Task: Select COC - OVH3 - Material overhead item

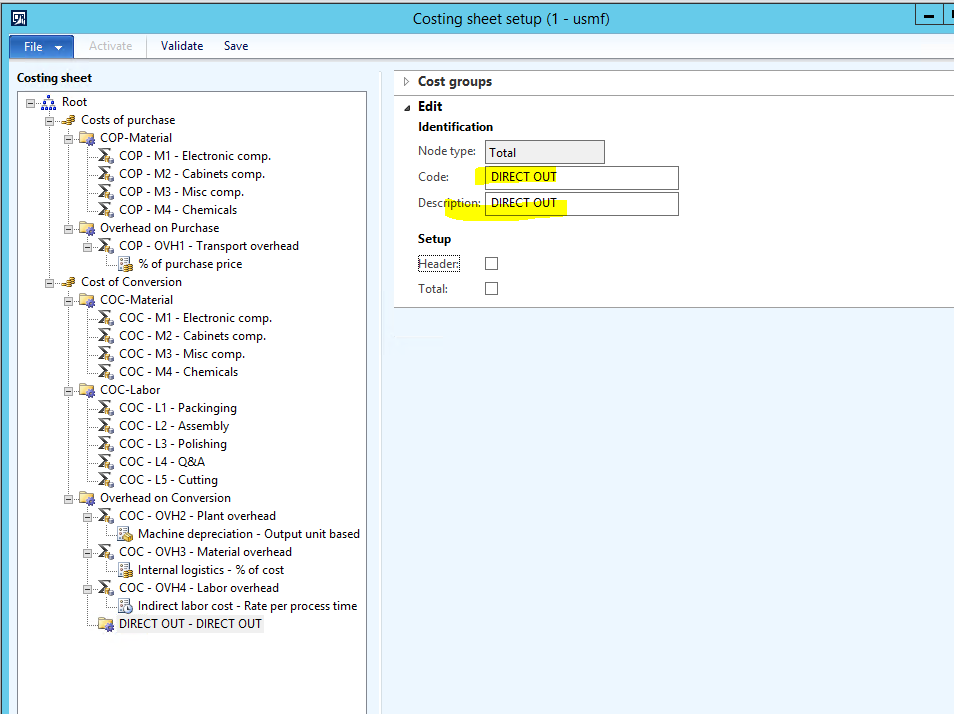Action: (205, 552)
